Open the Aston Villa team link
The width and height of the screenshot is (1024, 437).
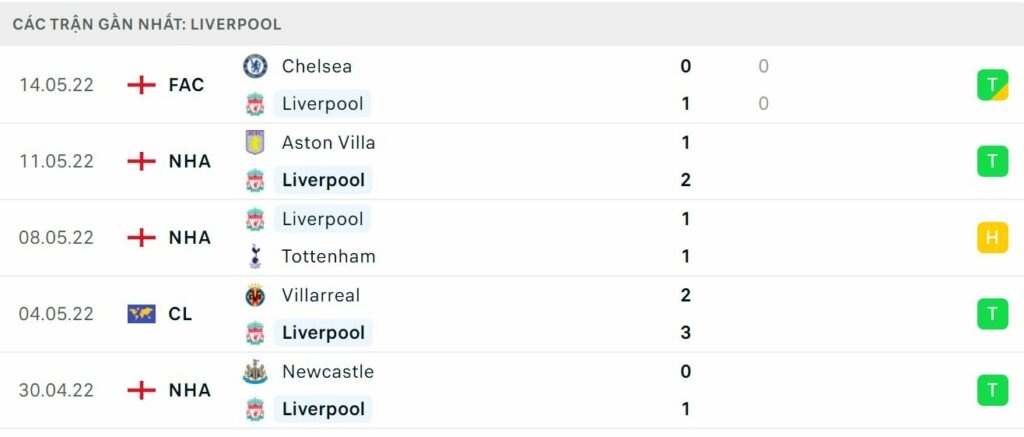click(x=328, y=142)
